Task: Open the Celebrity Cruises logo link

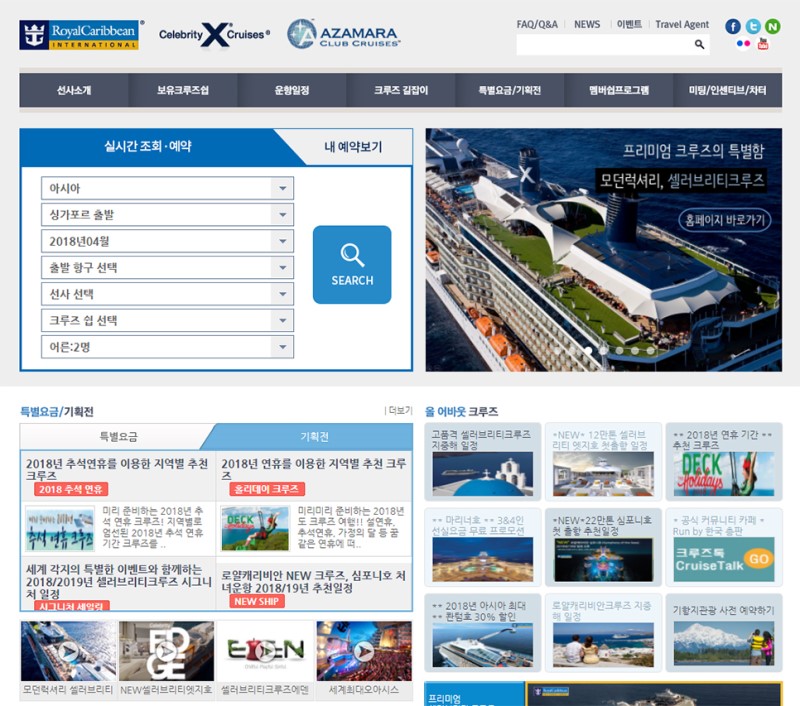Action: pyautogui.click(x=214, y=35)
